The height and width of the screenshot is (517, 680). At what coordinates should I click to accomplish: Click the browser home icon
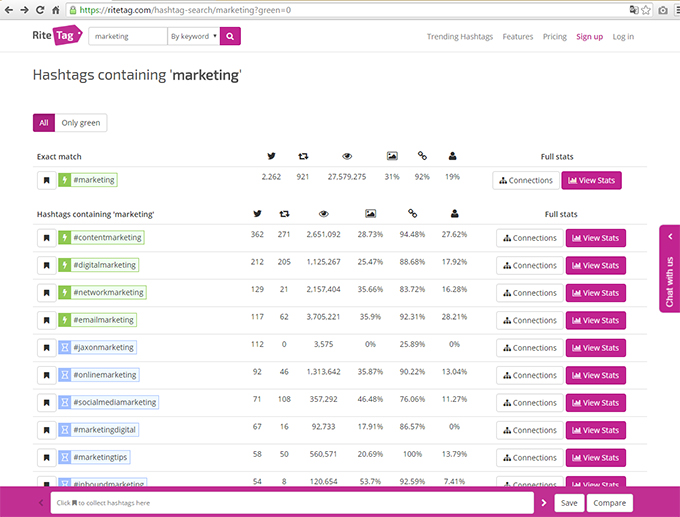pyautogui.click(x=56, y=10)
